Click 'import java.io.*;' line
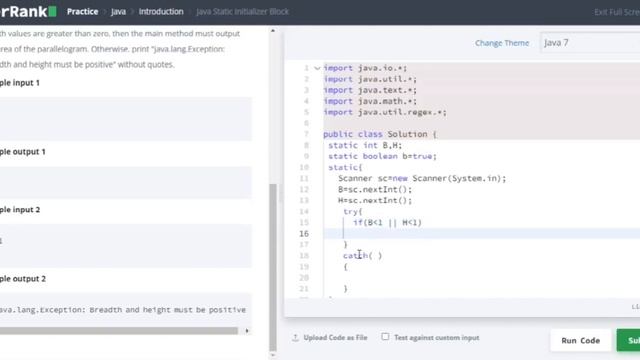640x360 pixels. tap(365, 68)
